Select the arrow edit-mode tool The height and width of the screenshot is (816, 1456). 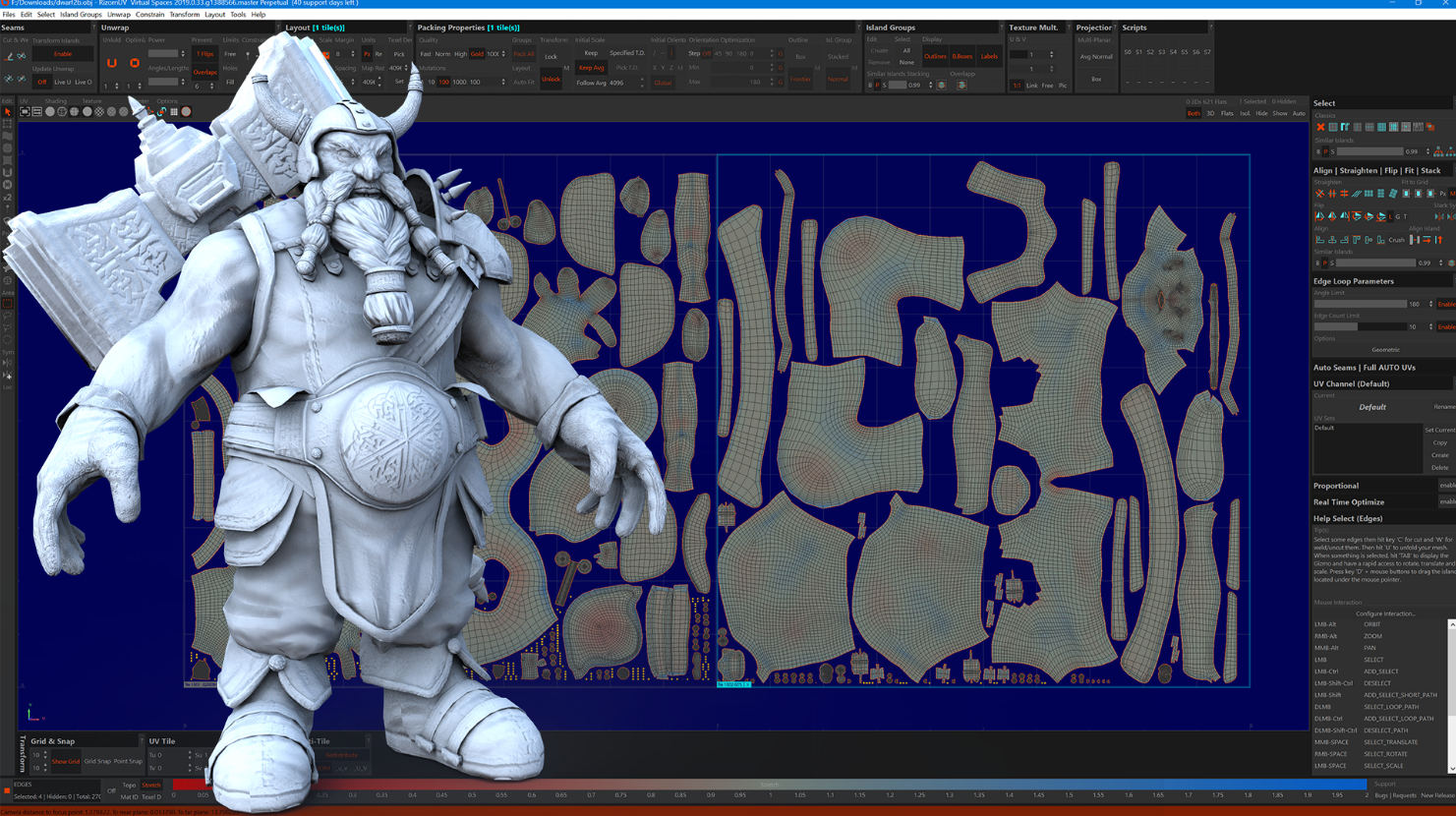coord(8,112)
